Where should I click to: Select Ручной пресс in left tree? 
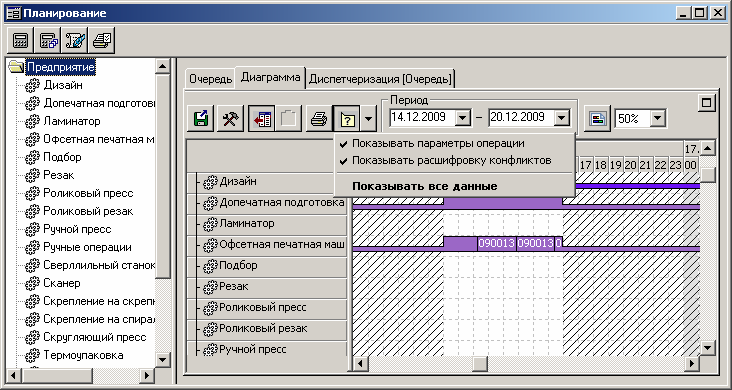(77, 229)
